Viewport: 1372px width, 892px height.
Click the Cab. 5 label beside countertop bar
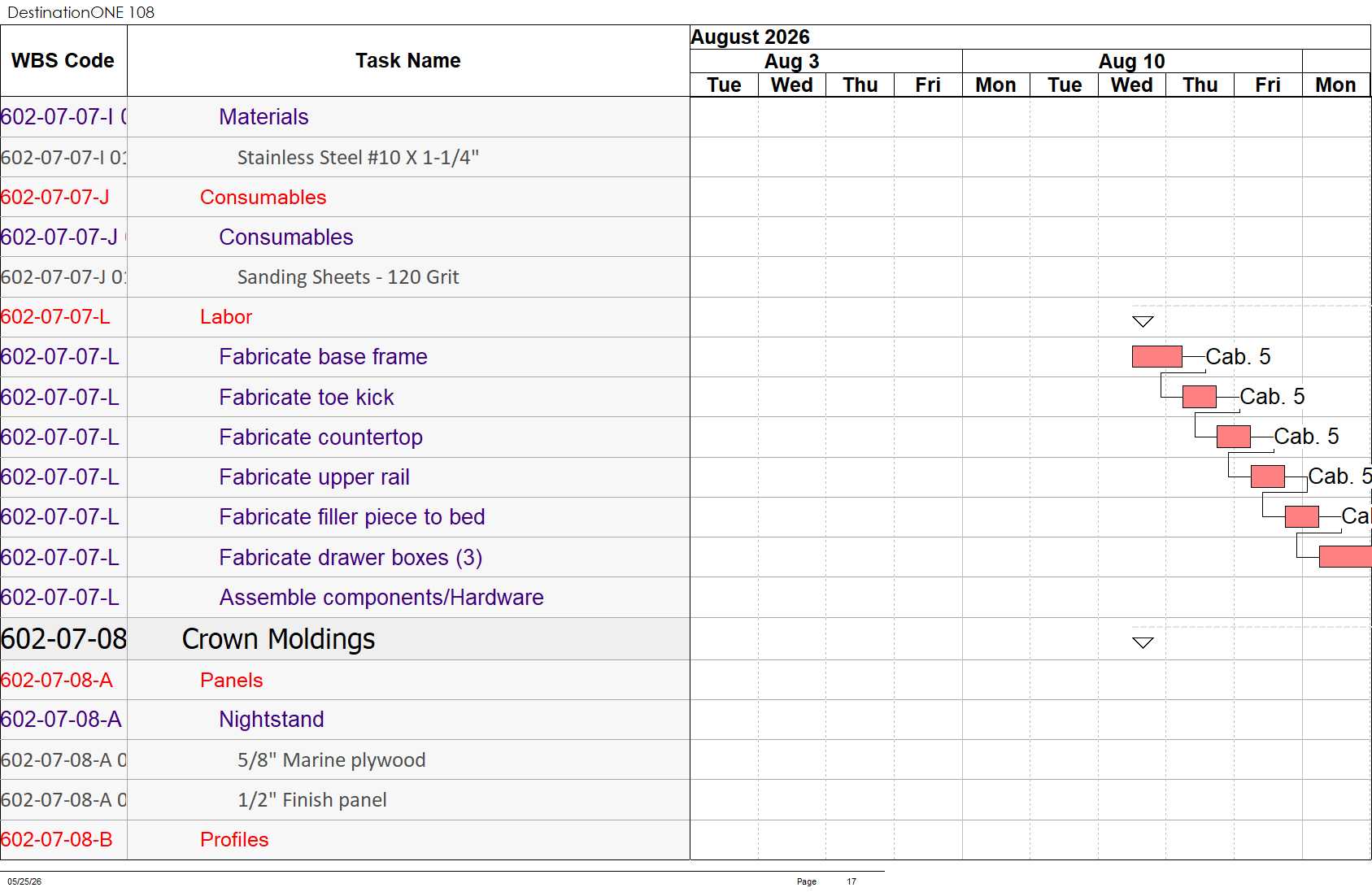[1306, 436]
